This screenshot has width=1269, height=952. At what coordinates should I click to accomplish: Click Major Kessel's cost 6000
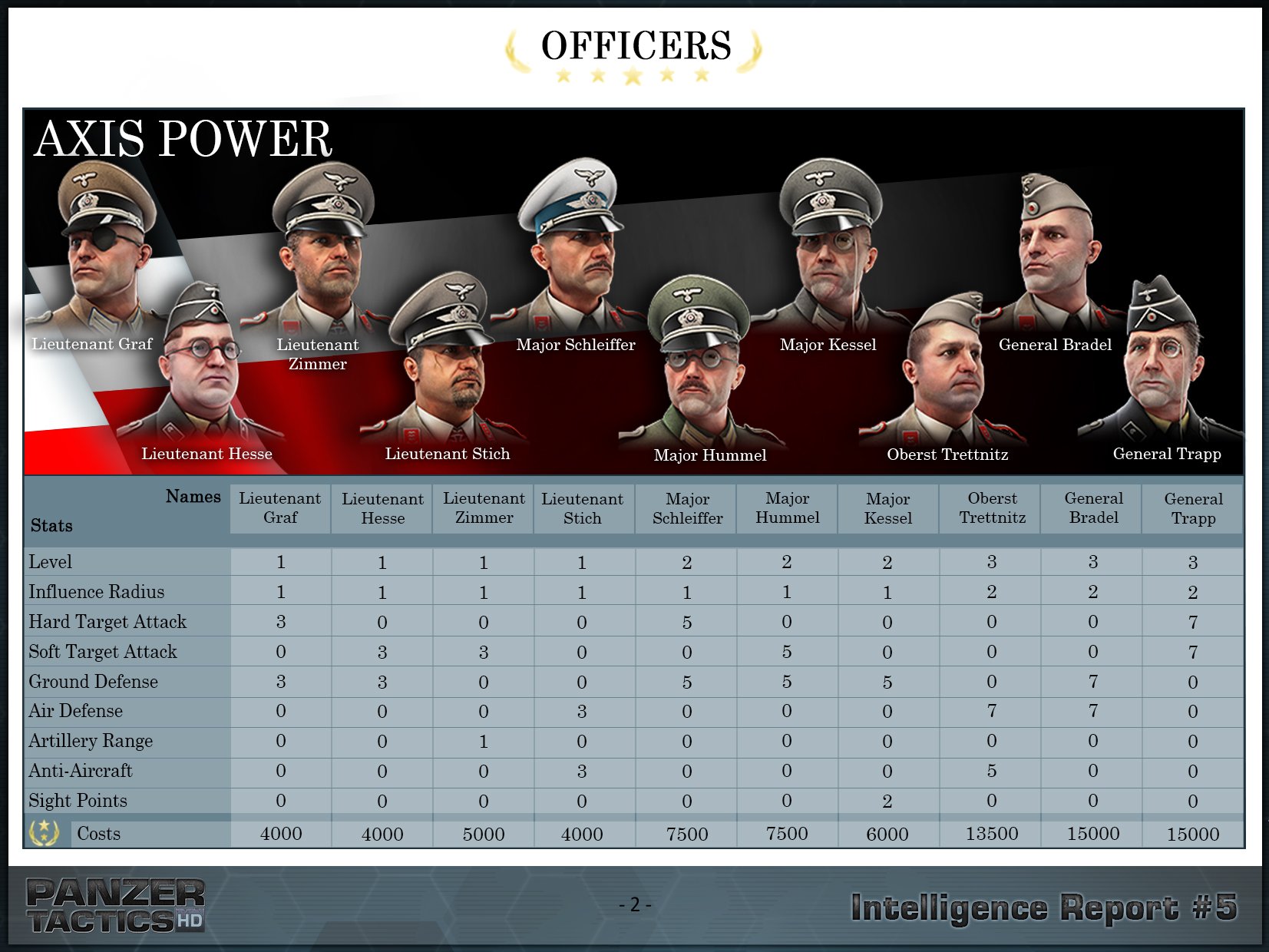point(887,835)
